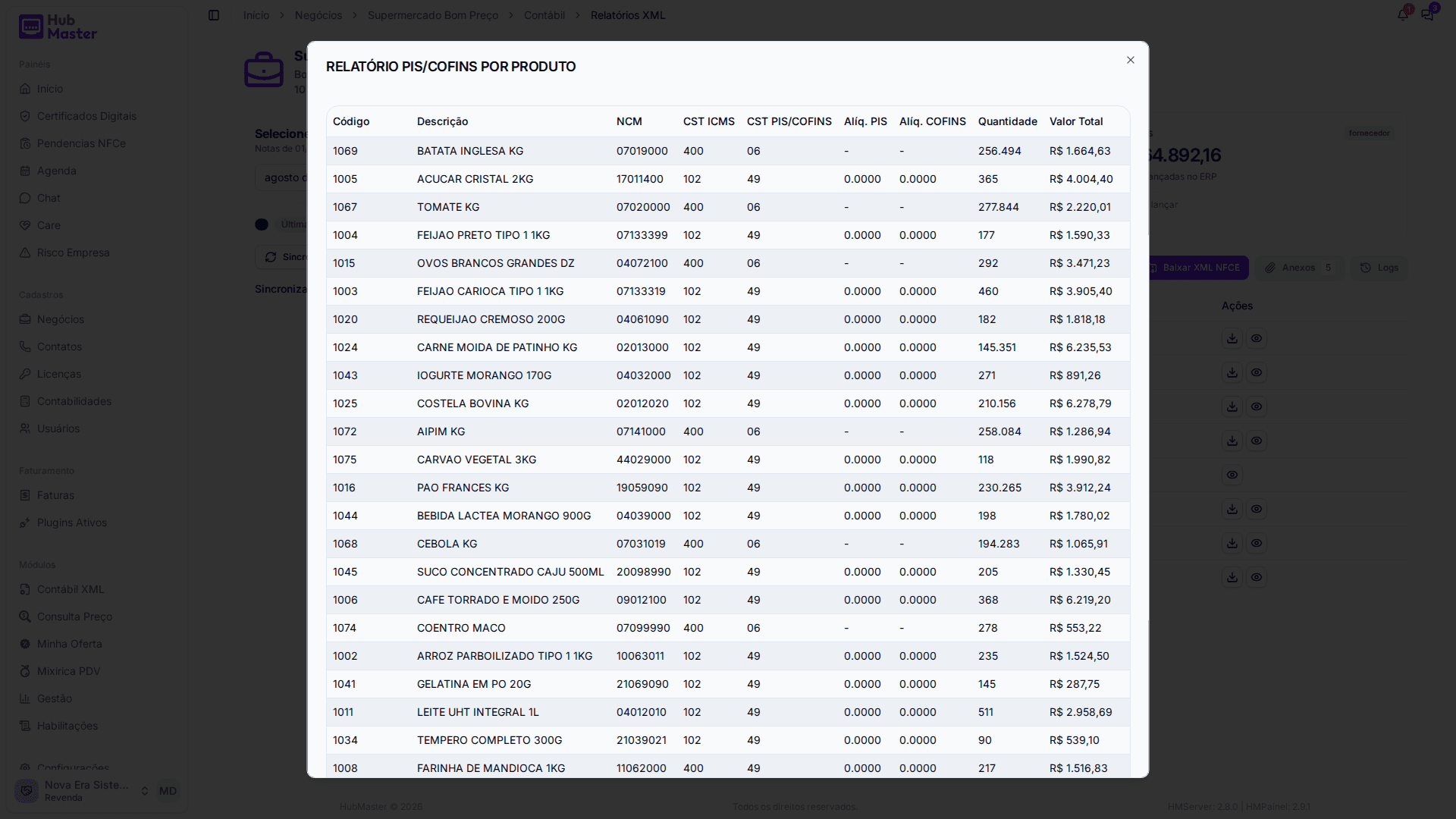Screen dimensions: 1456x819
Task: Select the BATATA INGLESA KG row
Action: click(728, 151)
